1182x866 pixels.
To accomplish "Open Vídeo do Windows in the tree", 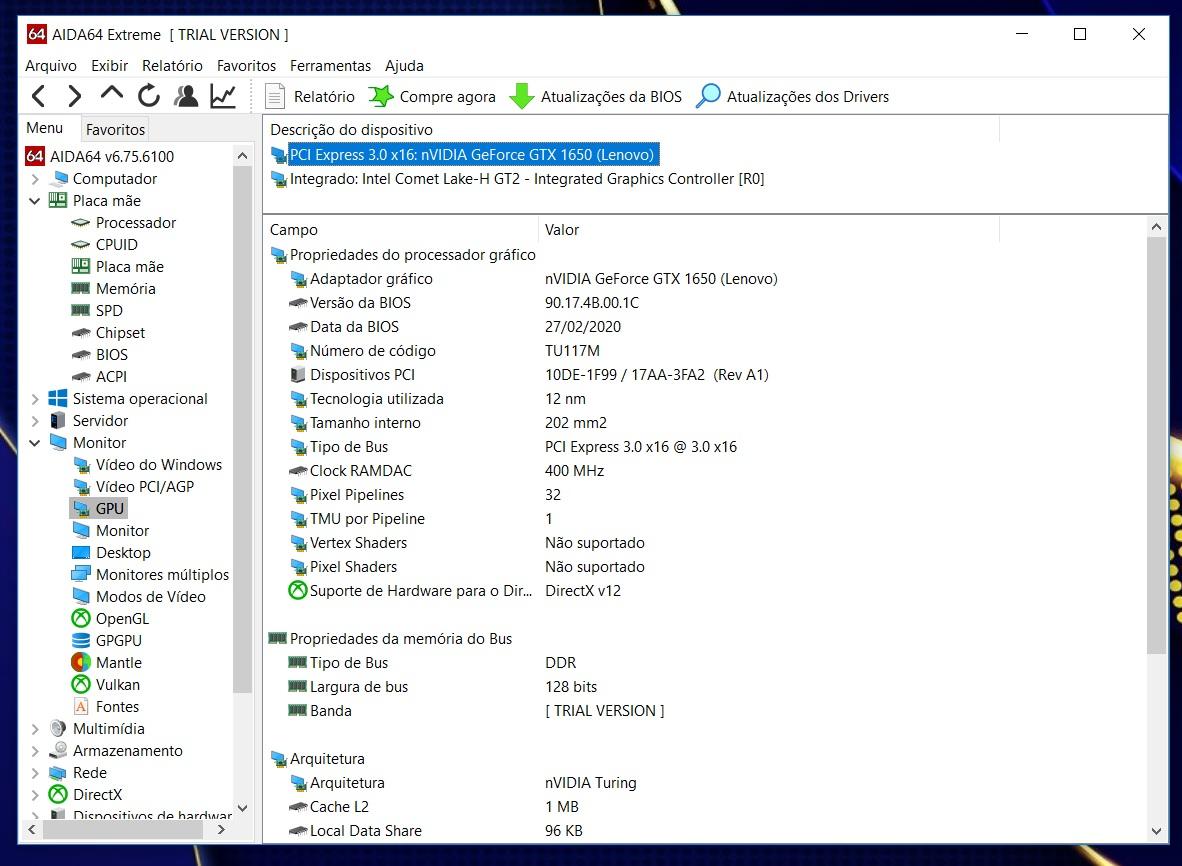I will tap(158, 464).
